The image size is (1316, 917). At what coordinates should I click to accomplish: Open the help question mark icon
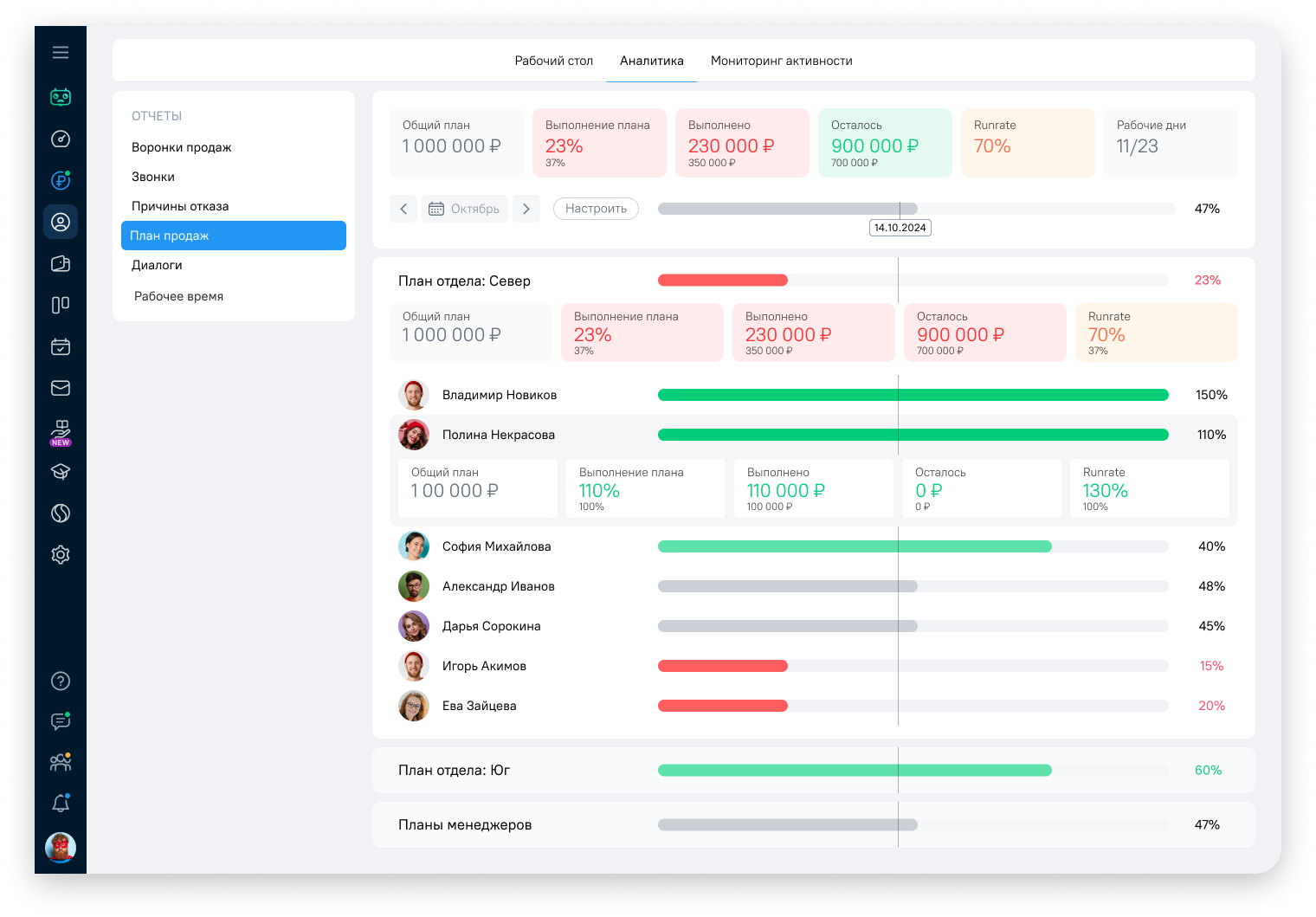(61, 681)
